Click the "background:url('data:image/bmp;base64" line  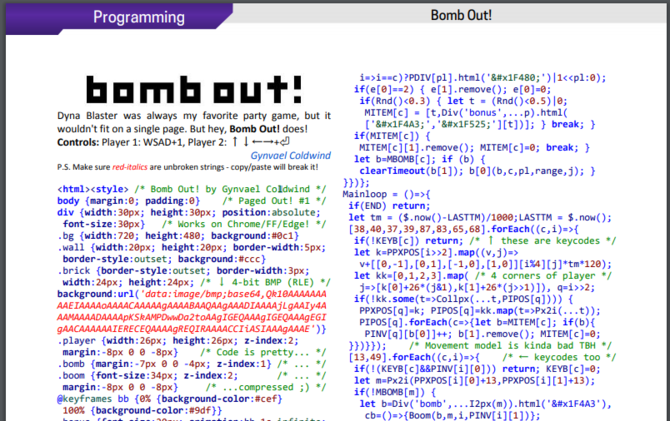click(x=192, y=294)
